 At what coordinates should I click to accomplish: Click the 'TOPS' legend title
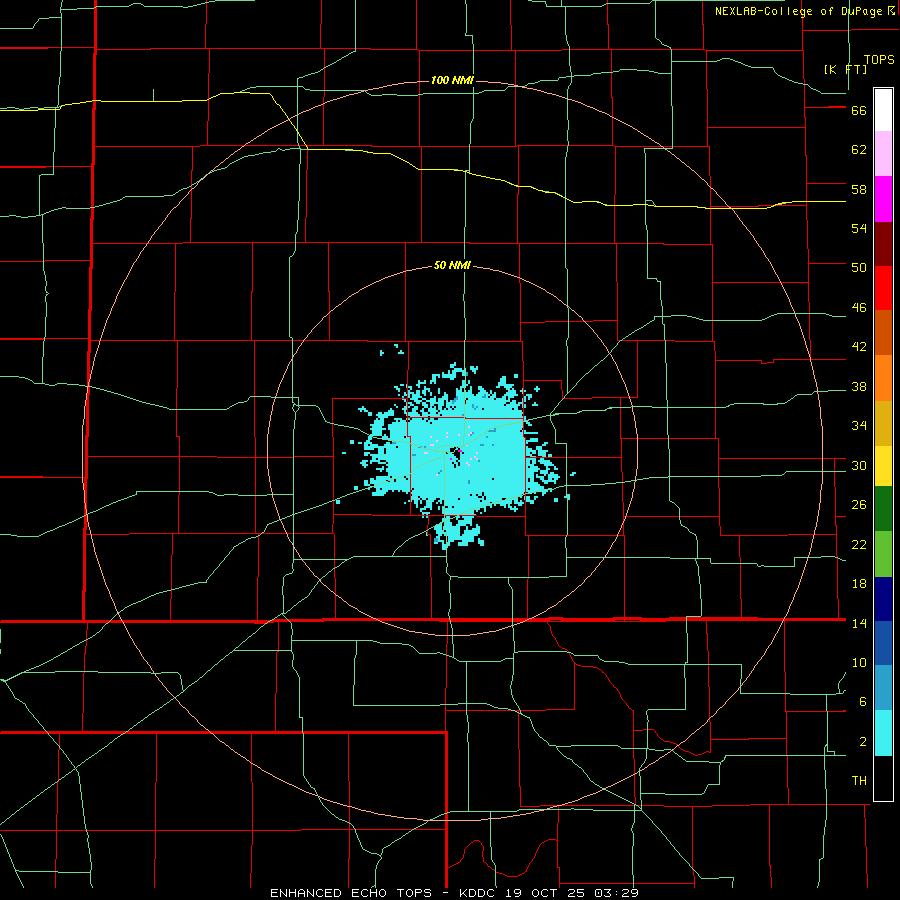879,59
